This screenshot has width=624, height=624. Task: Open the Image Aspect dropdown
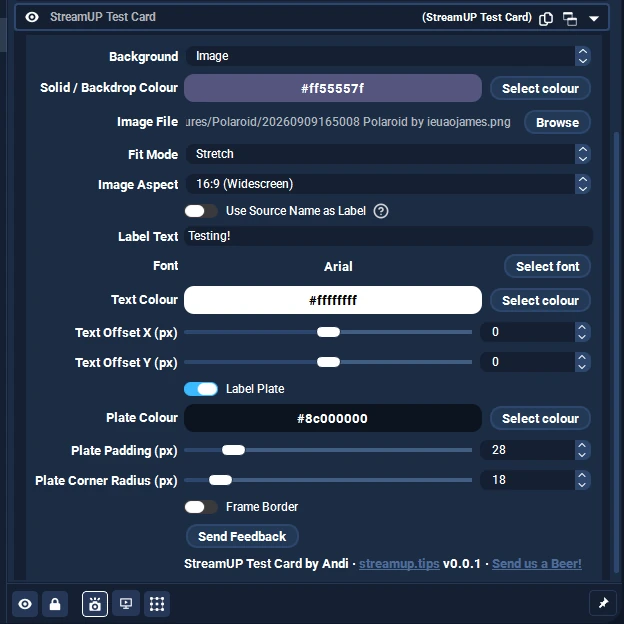(388, 184)
